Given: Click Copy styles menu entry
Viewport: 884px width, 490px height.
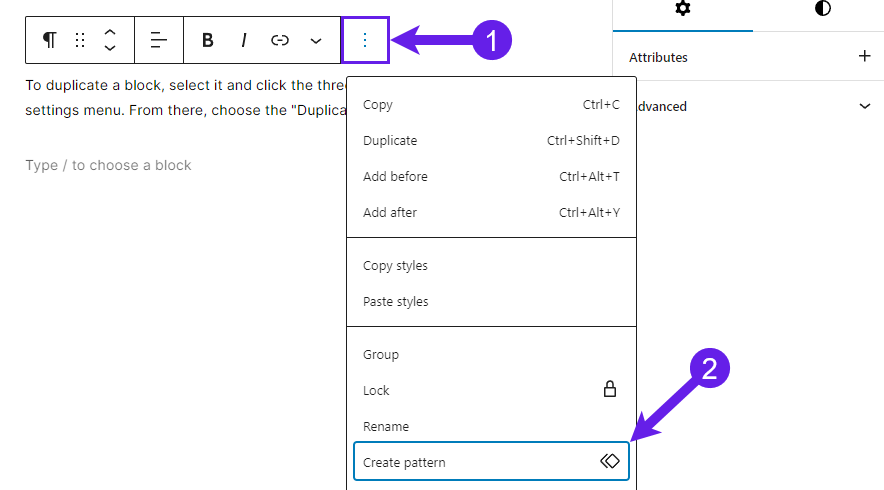Looking at the screenshot, I should (491, 266).
